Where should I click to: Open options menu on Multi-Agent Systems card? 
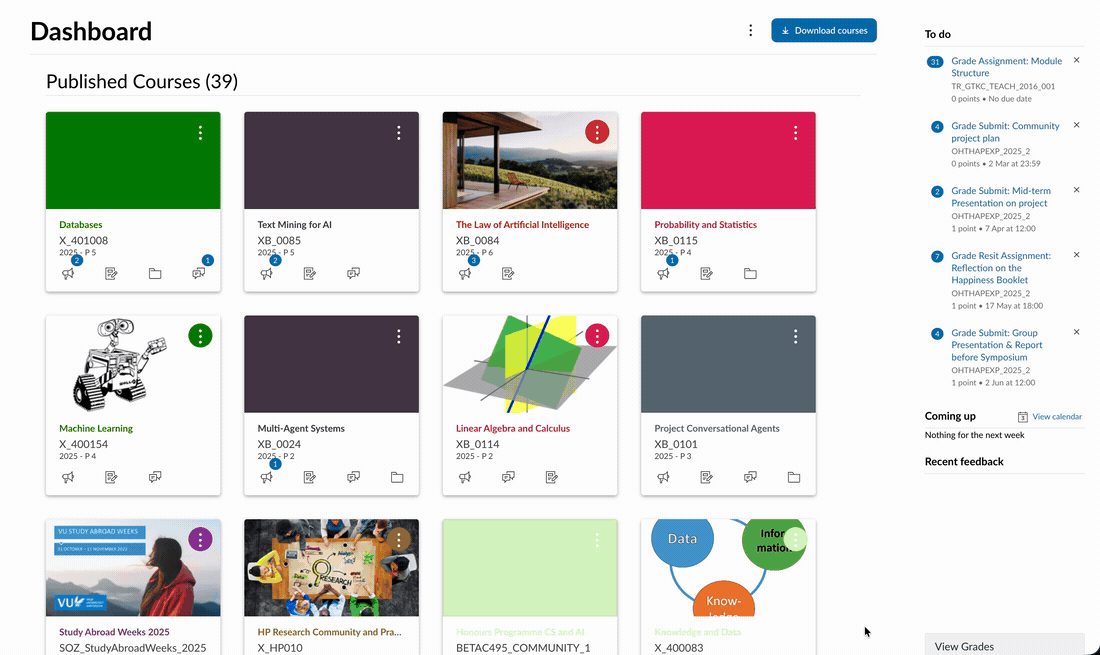click(x=398, y=337)
